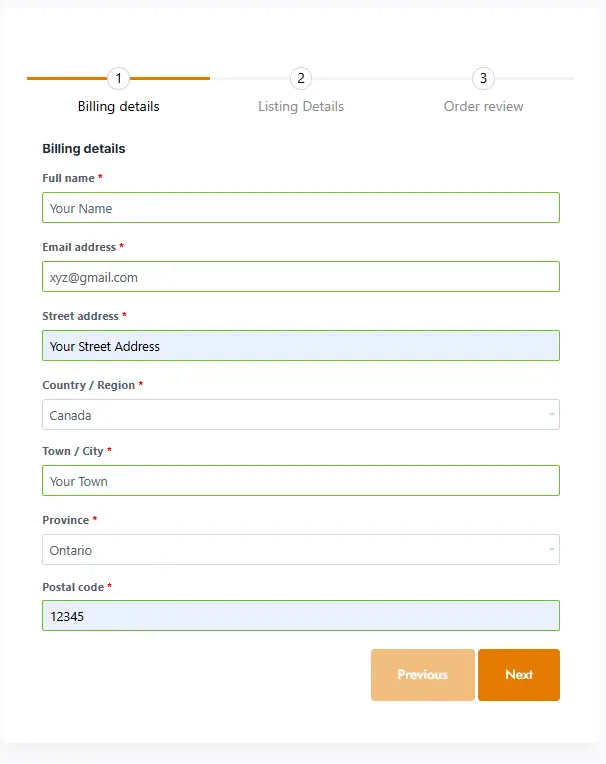Viewport: 606px width, 764px height.
Task: Jump to the Order review step label
Action: click(483, 106)
